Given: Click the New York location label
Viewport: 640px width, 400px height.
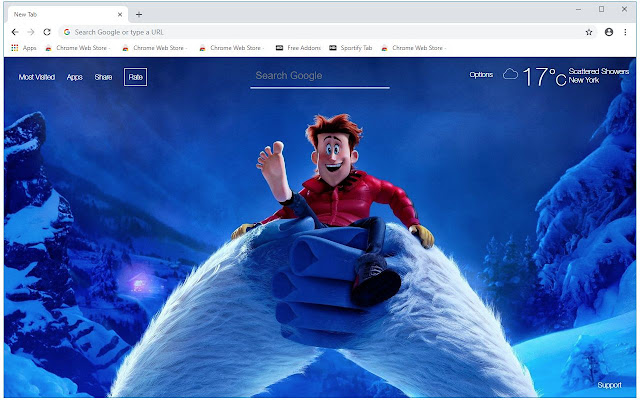Looking at the screenshot, I should [x=584, y=80].
